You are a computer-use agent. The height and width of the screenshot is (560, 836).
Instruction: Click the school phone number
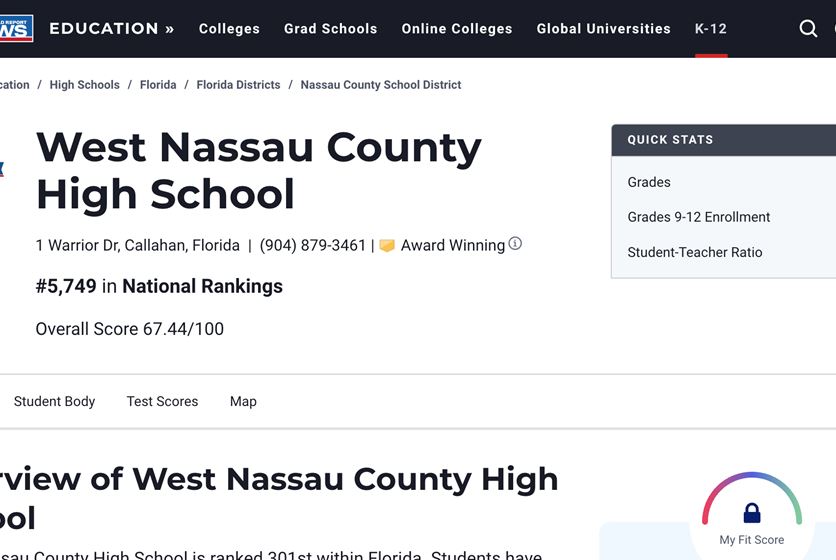[313, 245]
